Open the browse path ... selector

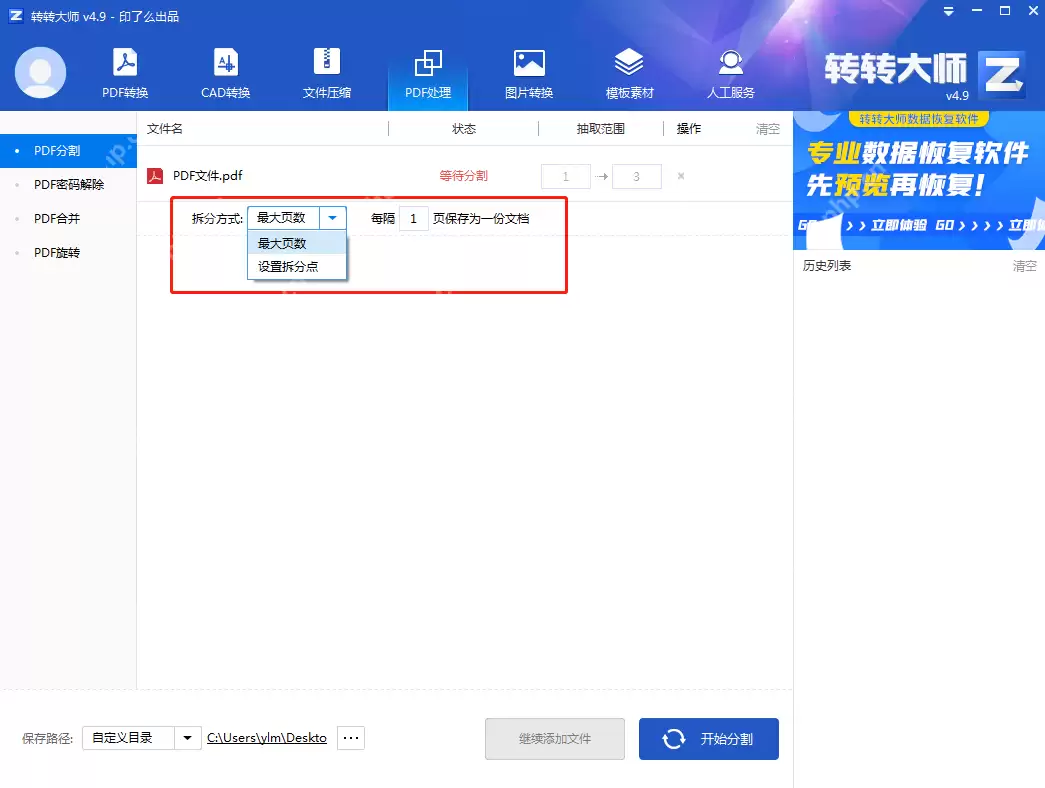350,737
